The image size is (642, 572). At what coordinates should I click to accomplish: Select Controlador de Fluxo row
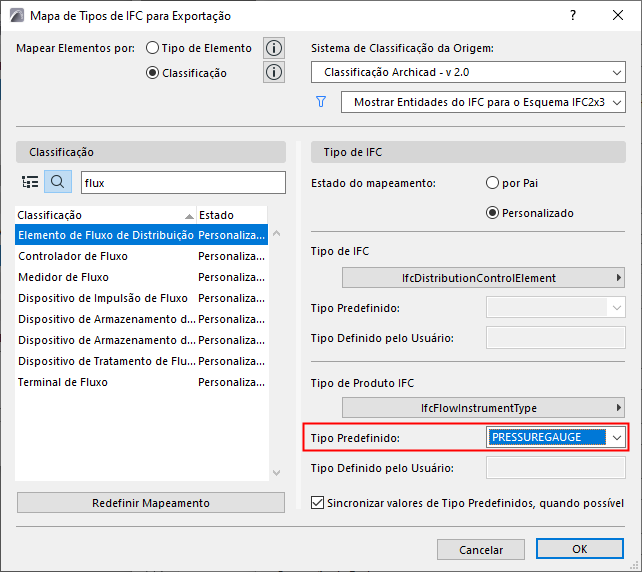(x=142, y=256)
